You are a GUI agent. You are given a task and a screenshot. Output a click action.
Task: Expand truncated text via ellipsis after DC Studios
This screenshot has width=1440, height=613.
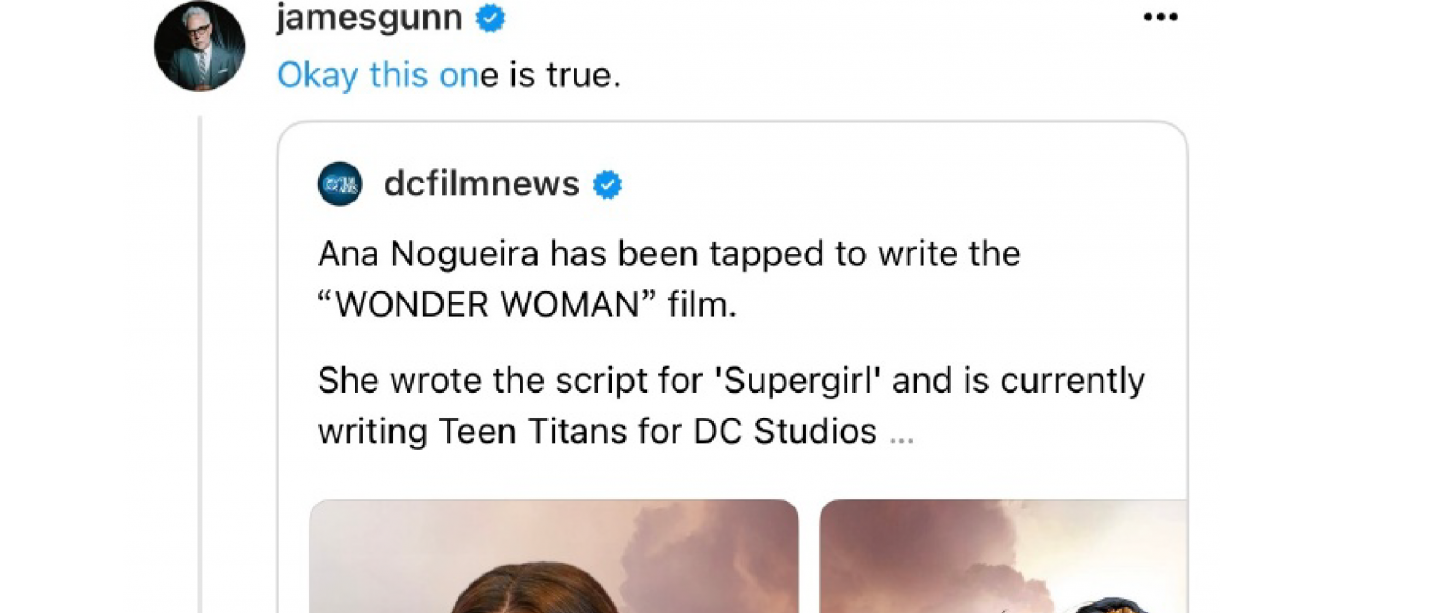click(x=900, y=432)
